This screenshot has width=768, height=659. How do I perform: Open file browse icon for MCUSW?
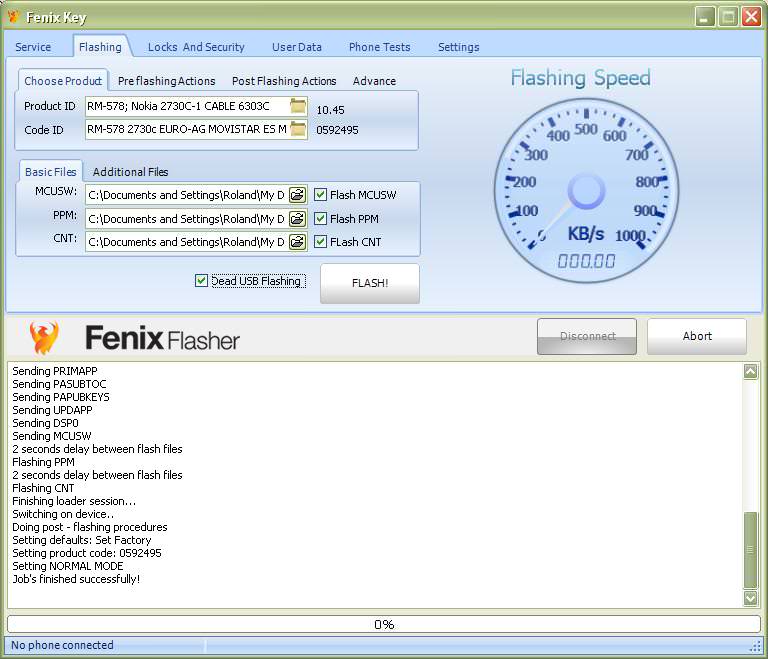(x=297, y=195)
